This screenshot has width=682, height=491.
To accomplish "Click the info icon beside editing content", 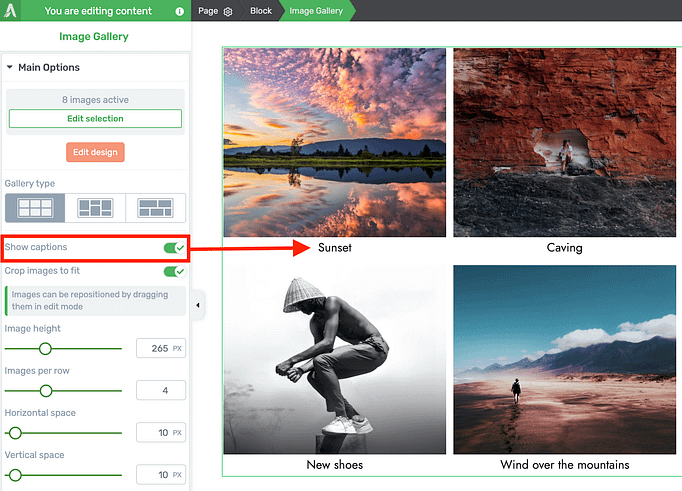I will coord(180,11).
